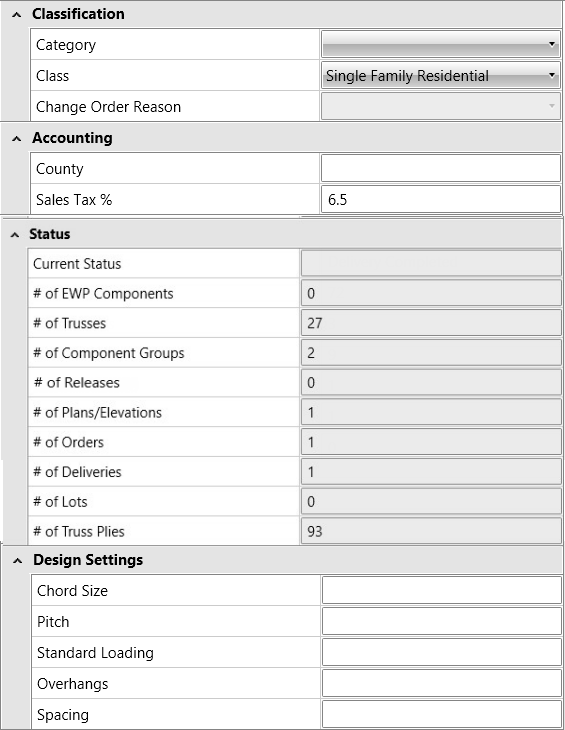The width and height of the screenshot is (565, 730).
Task: Click the Design Settings header label
Action: click(x=88, y=560)
